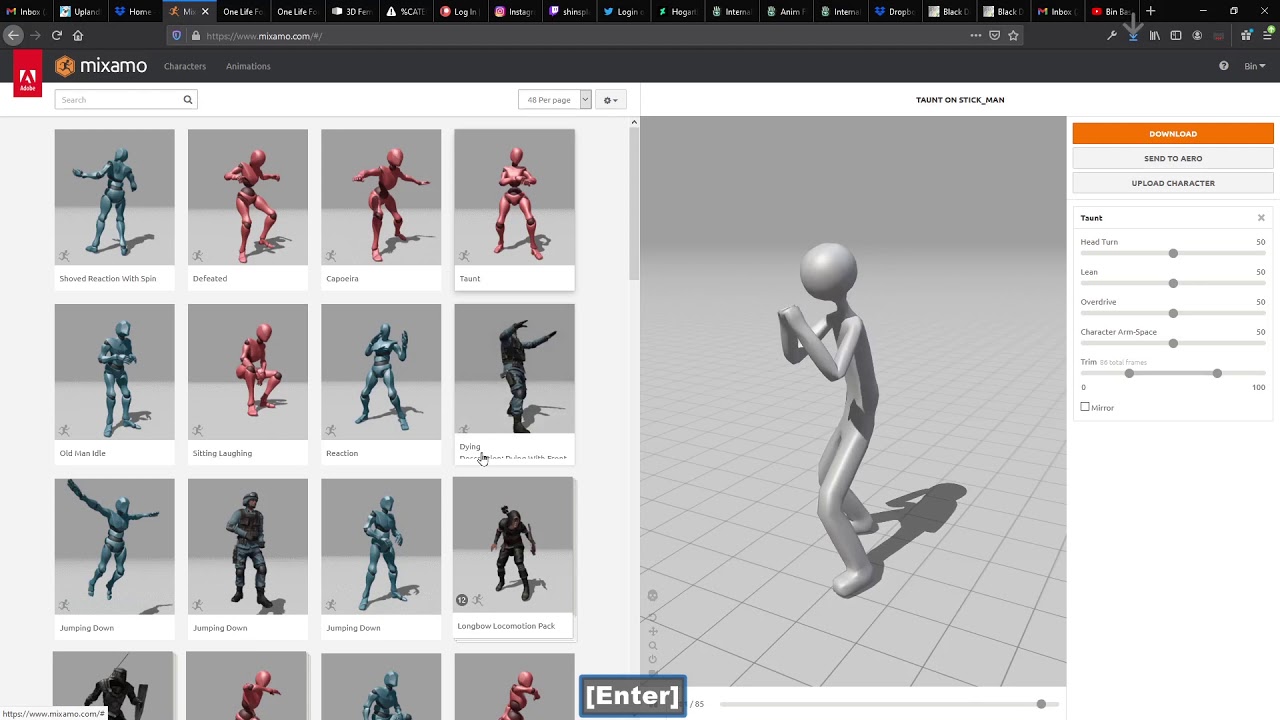Open the Characters tab
The image size is (1280, 720).
[185, 66]
